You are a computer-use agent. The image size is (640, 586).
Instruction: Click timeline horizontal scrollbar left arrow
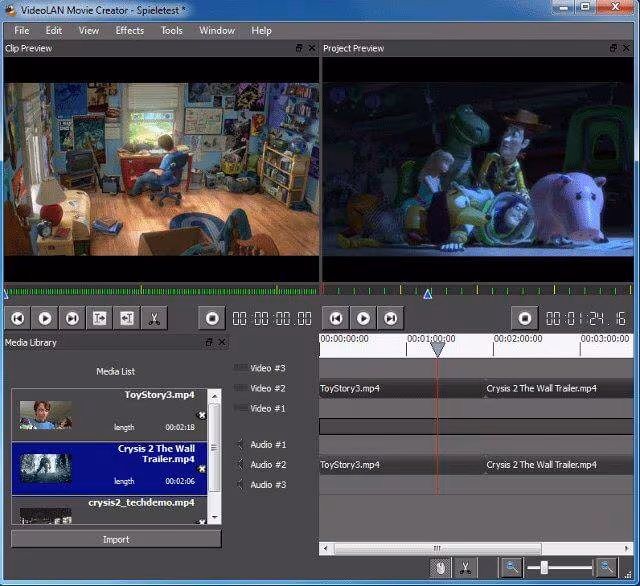326,548
